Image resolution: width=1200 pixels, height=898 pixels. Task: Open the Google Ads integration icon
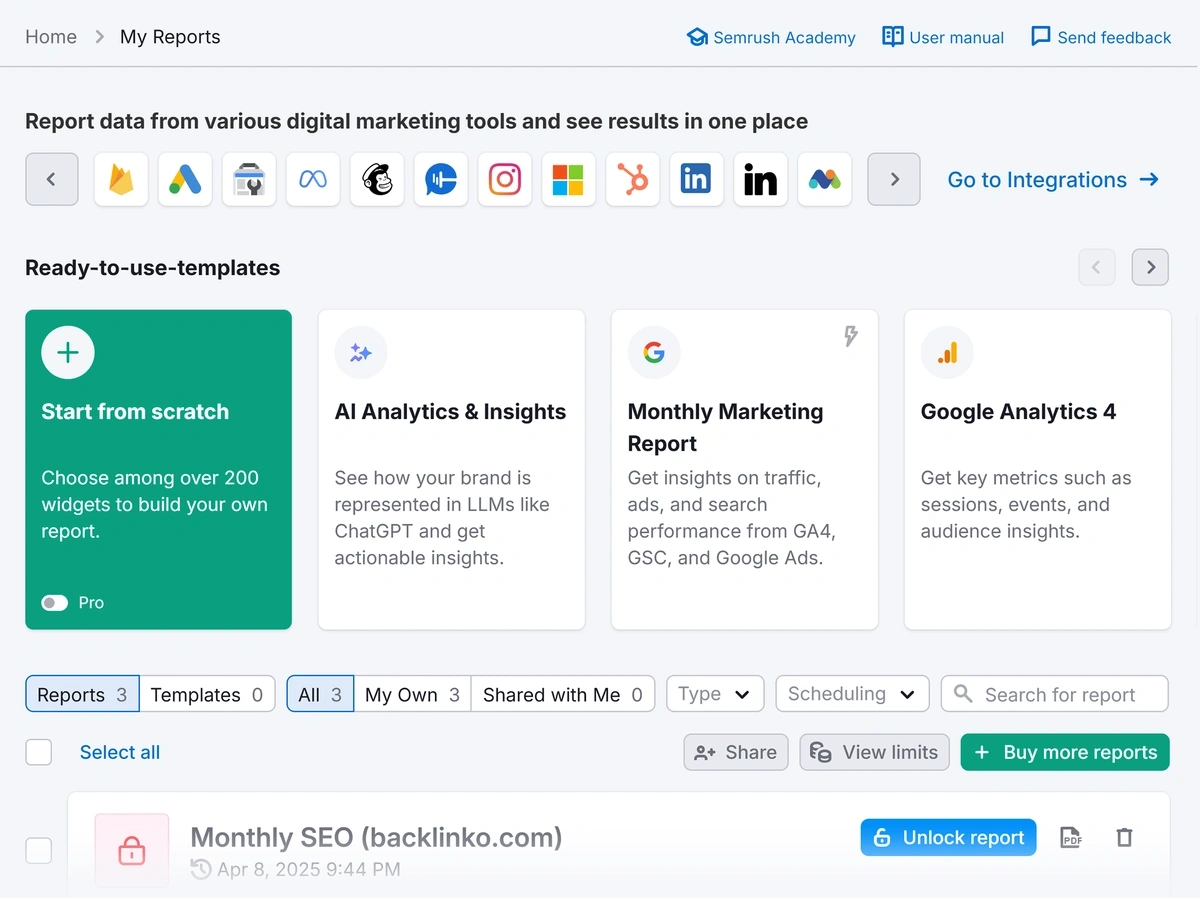pos(185,180)
